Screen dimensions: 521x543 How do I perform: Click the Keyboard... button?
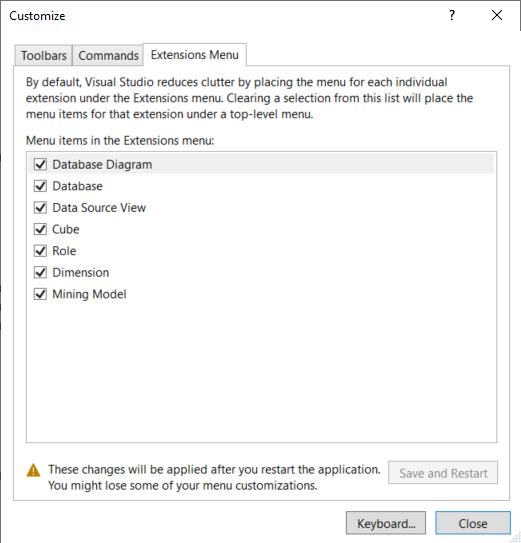click(386, 523)
